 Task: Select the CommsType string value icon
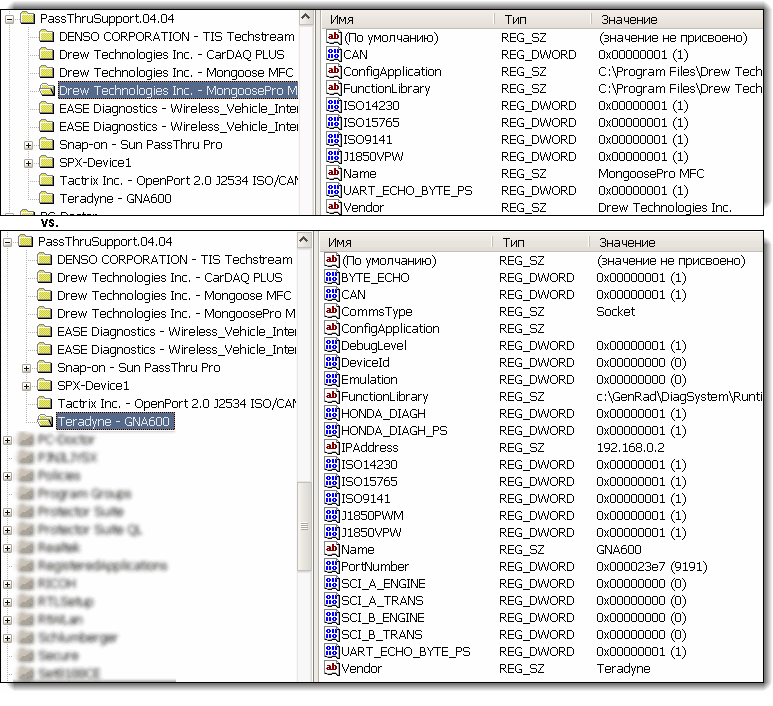332,312
